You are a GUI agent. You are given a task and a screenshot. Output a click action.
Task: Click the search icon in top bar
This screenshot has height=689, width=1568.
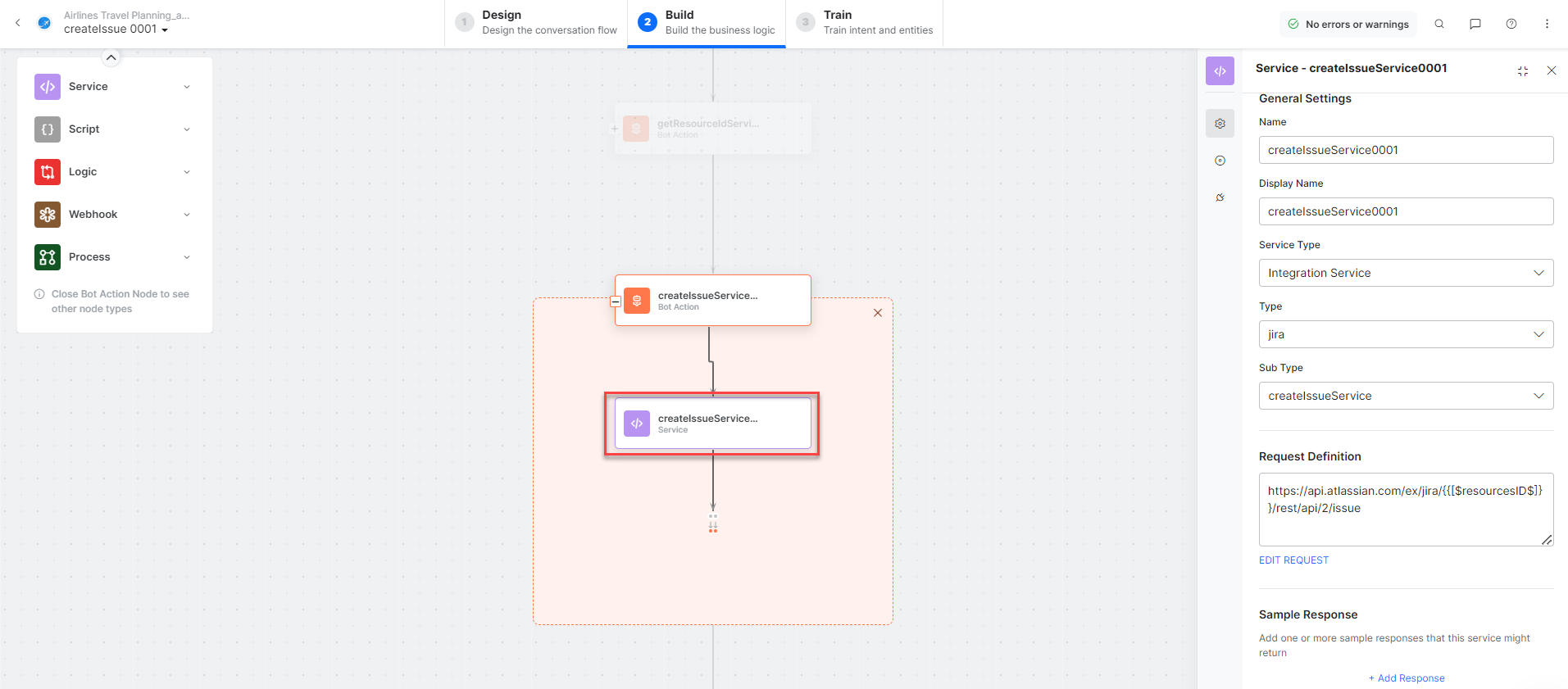pyautogui.click(x=1438, y=24)
